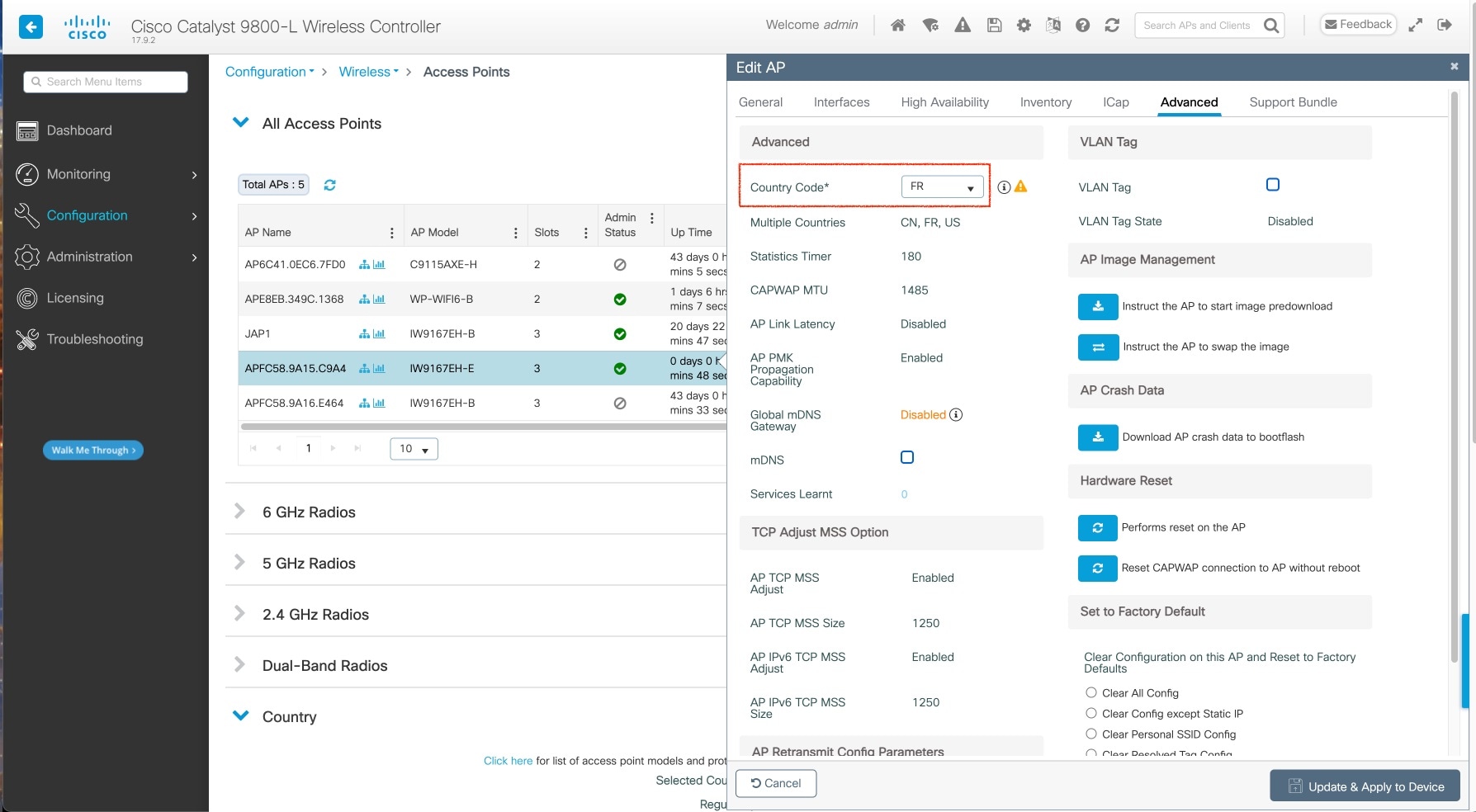This screenshot has width=1476, height=812.
Task: Open the Slots column options menu
Action: pos(586,234)
